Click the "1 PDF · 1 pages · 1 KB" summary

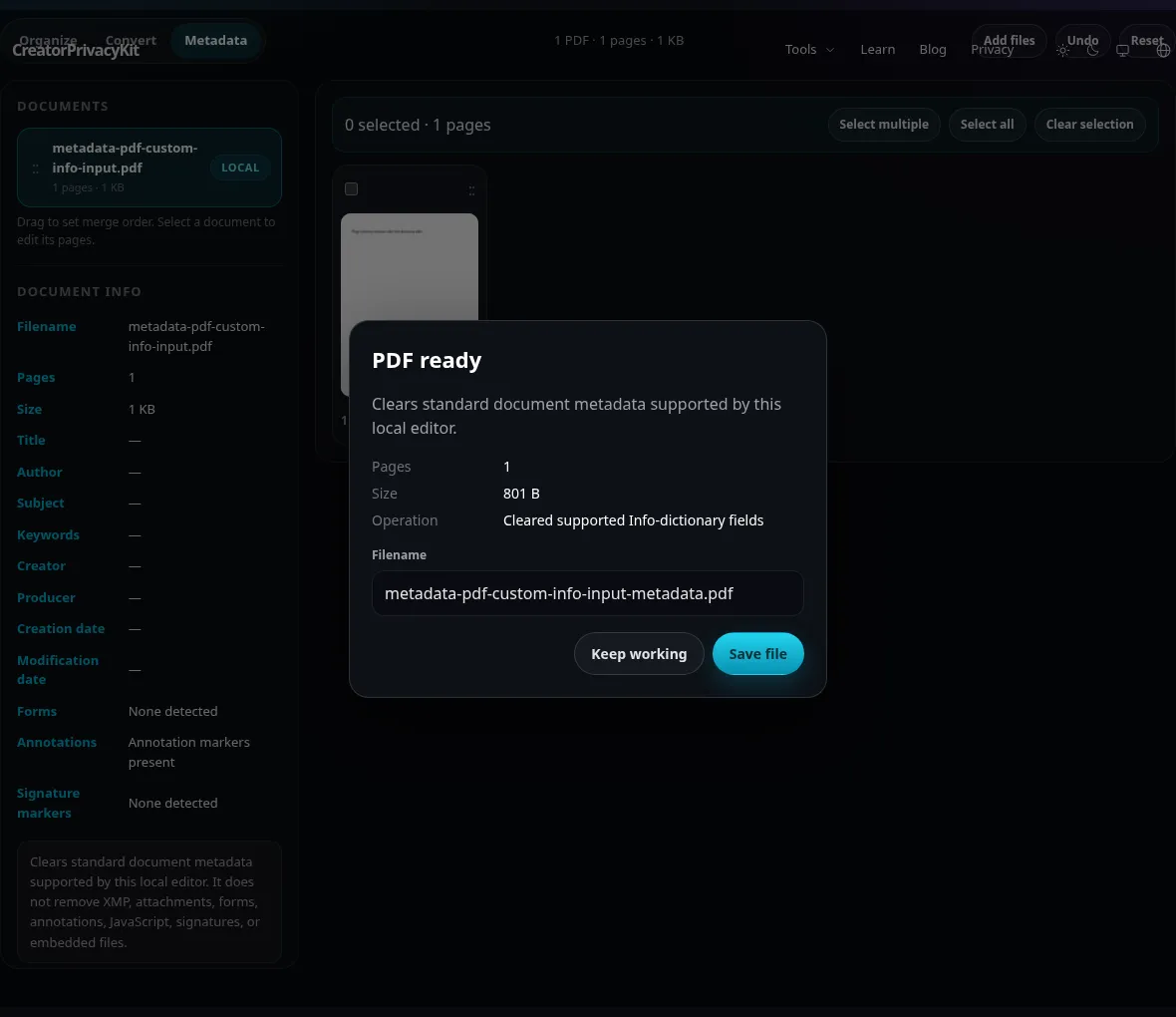tap(619, 41)
